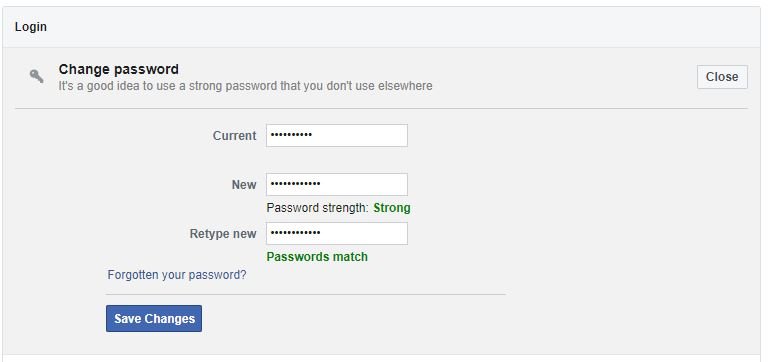Viewport: 778px width, 362px height.
Task: Click the green Passwords match message
Action: click(x=317, y=257)
